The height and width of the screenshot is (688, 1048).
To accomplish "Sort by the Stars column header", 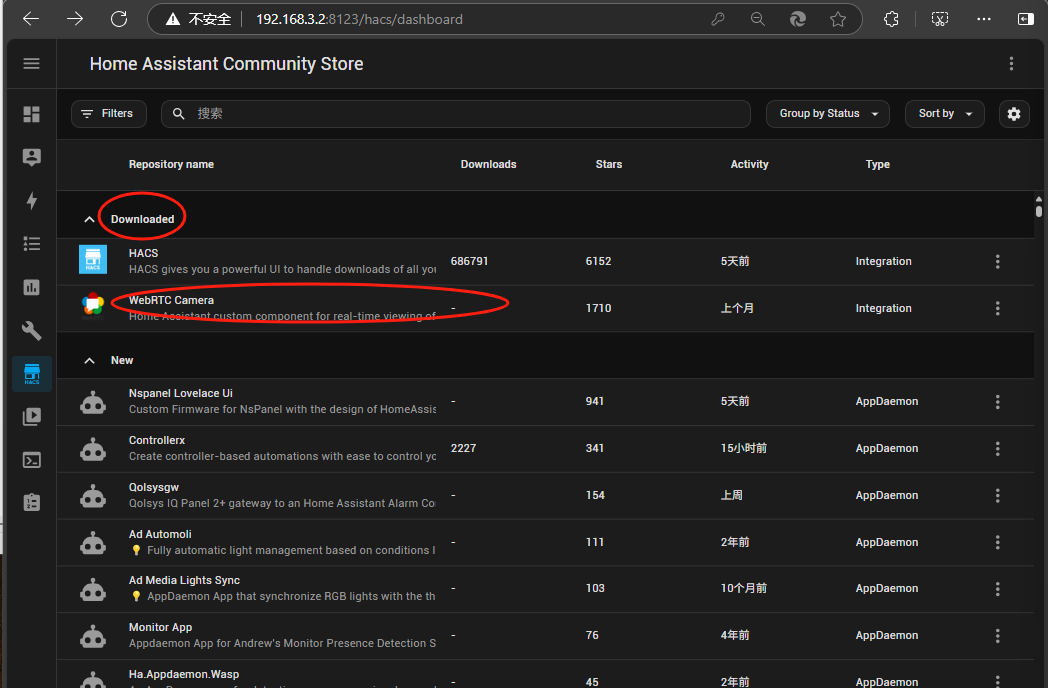I will (x=608, y=164).
